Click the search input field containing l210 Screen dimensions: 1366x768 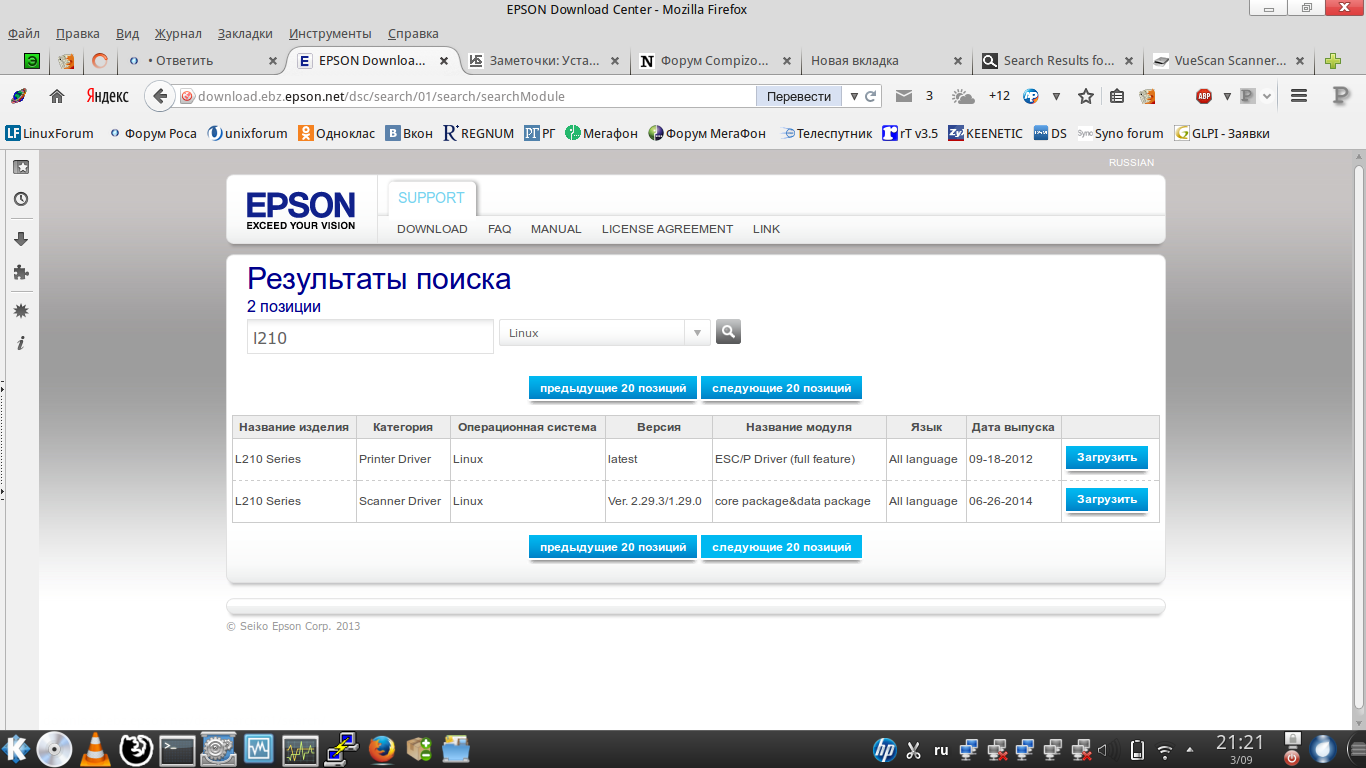point(371,337)
